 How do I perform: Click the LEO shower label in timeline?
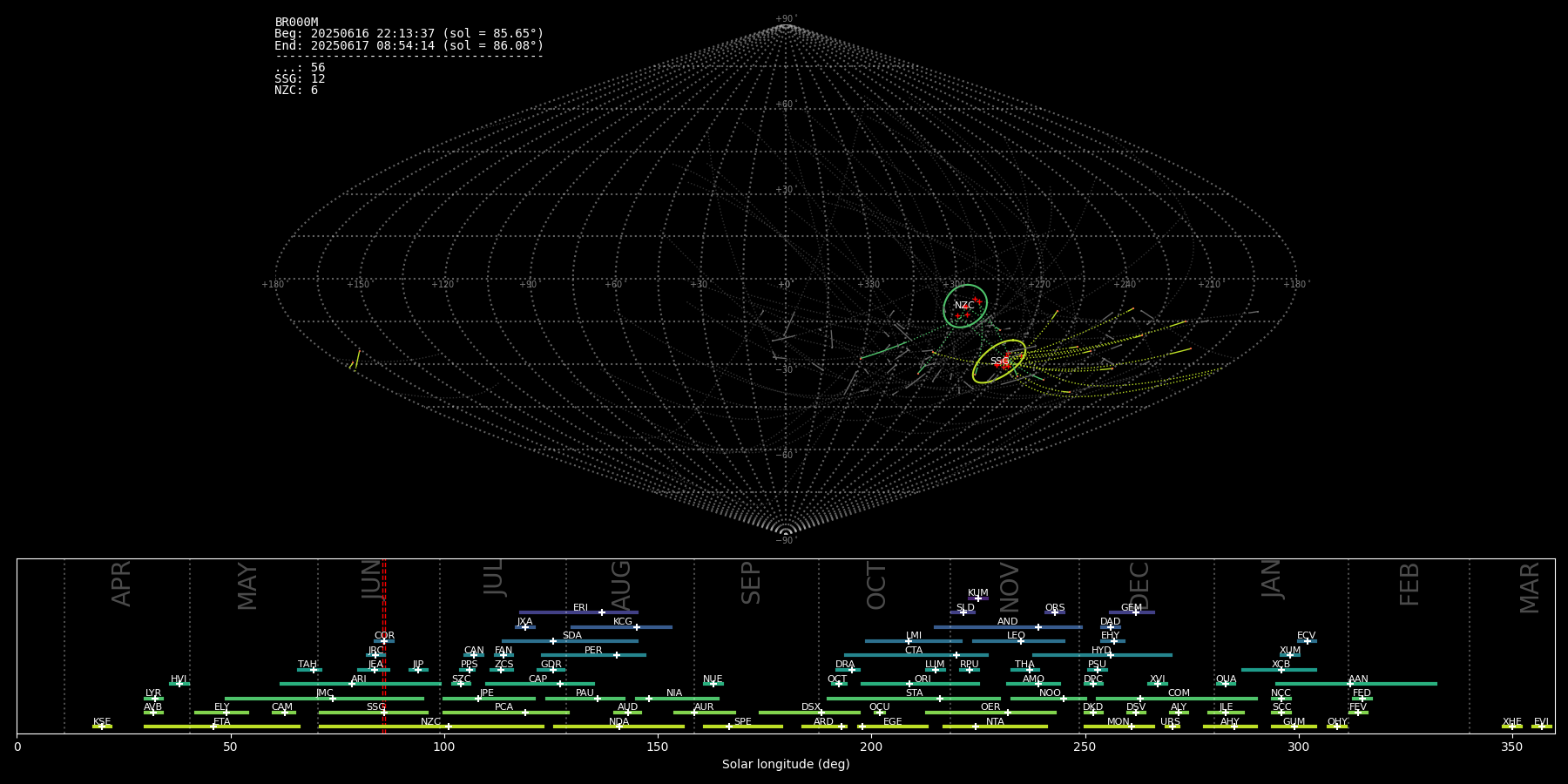pos(1016,636)
